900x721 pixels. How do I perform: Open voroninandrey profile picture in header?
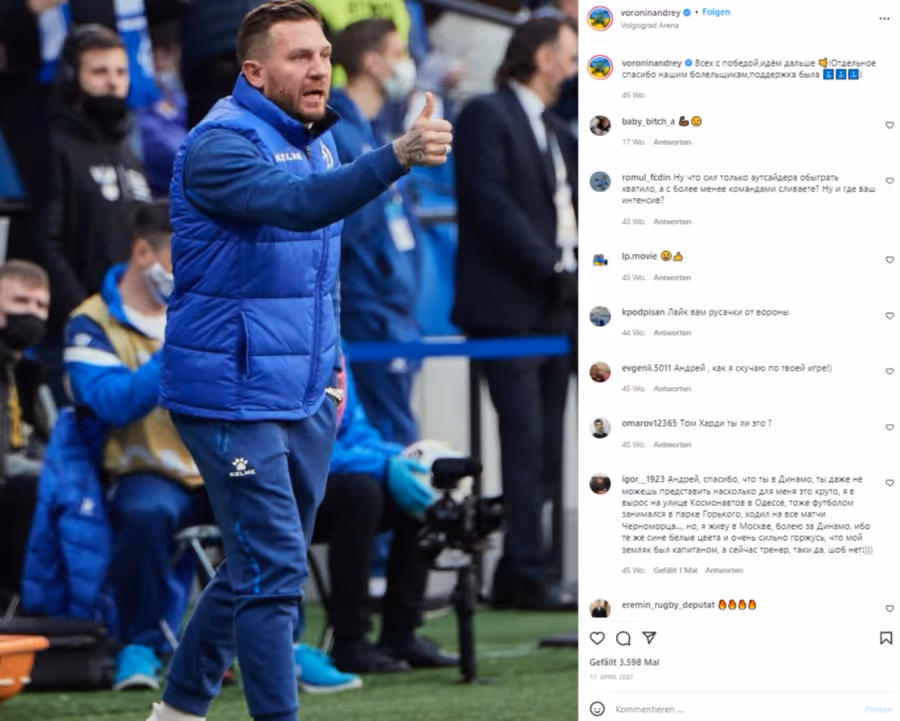[600, 19]
